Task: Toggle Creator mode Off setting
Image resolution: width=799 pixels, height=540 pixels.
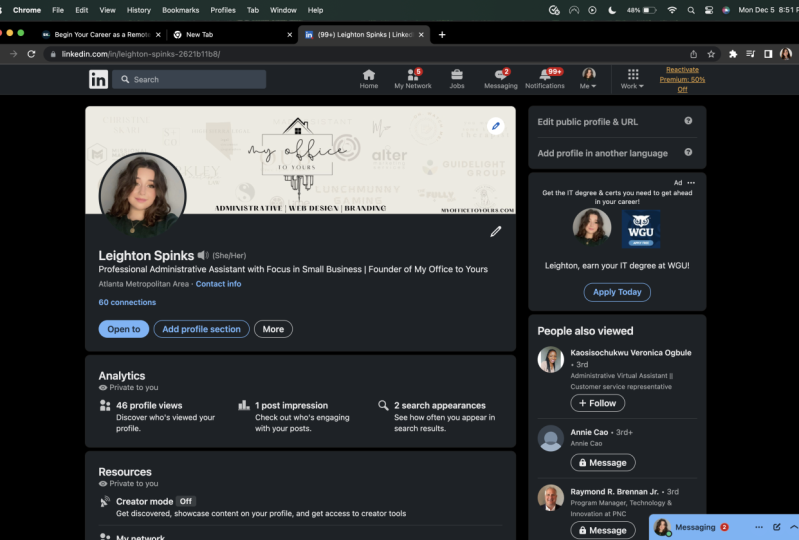Action: click(x=185, y=501)
